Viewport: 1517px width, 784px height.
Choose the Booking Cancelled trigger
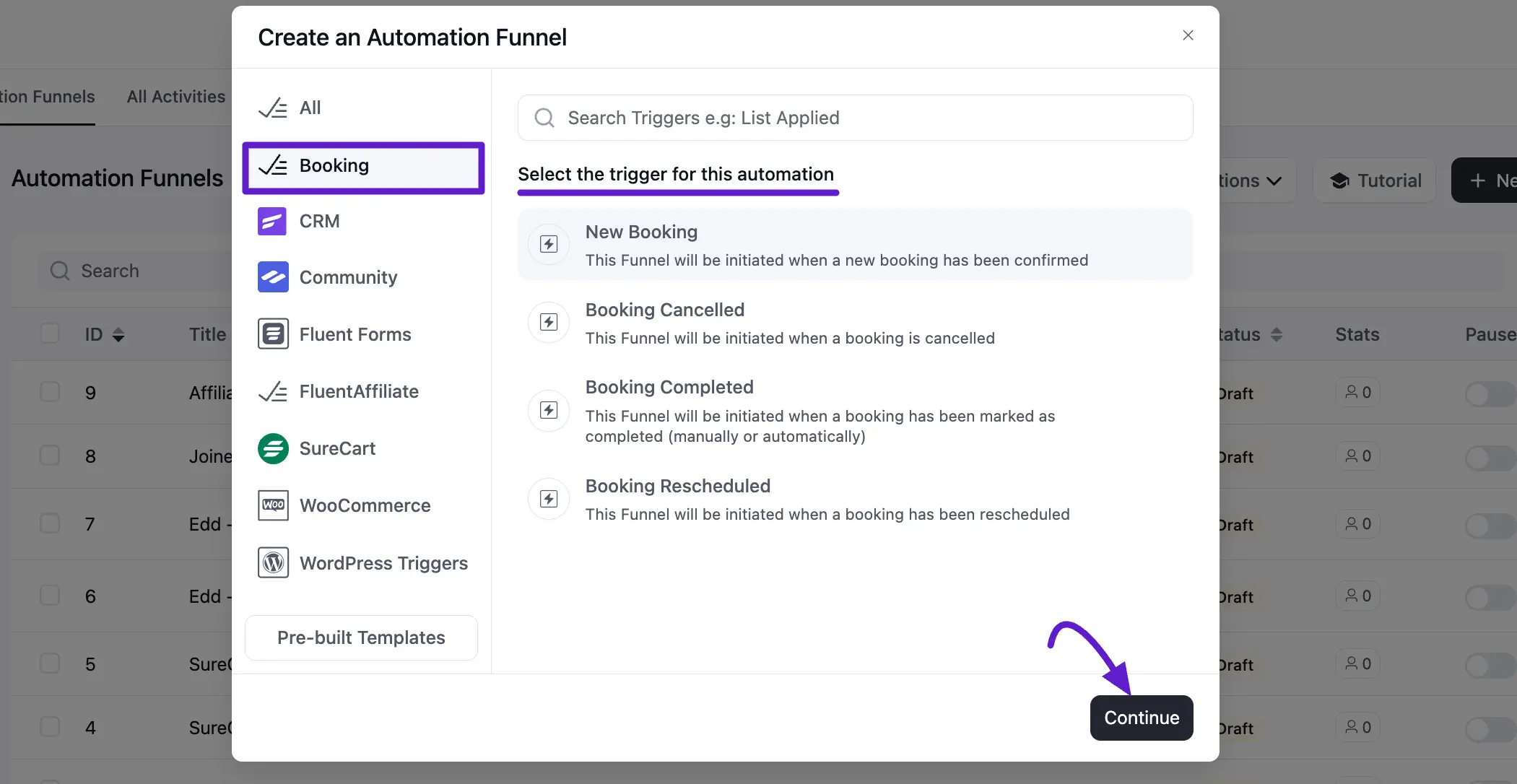[855, 323]
